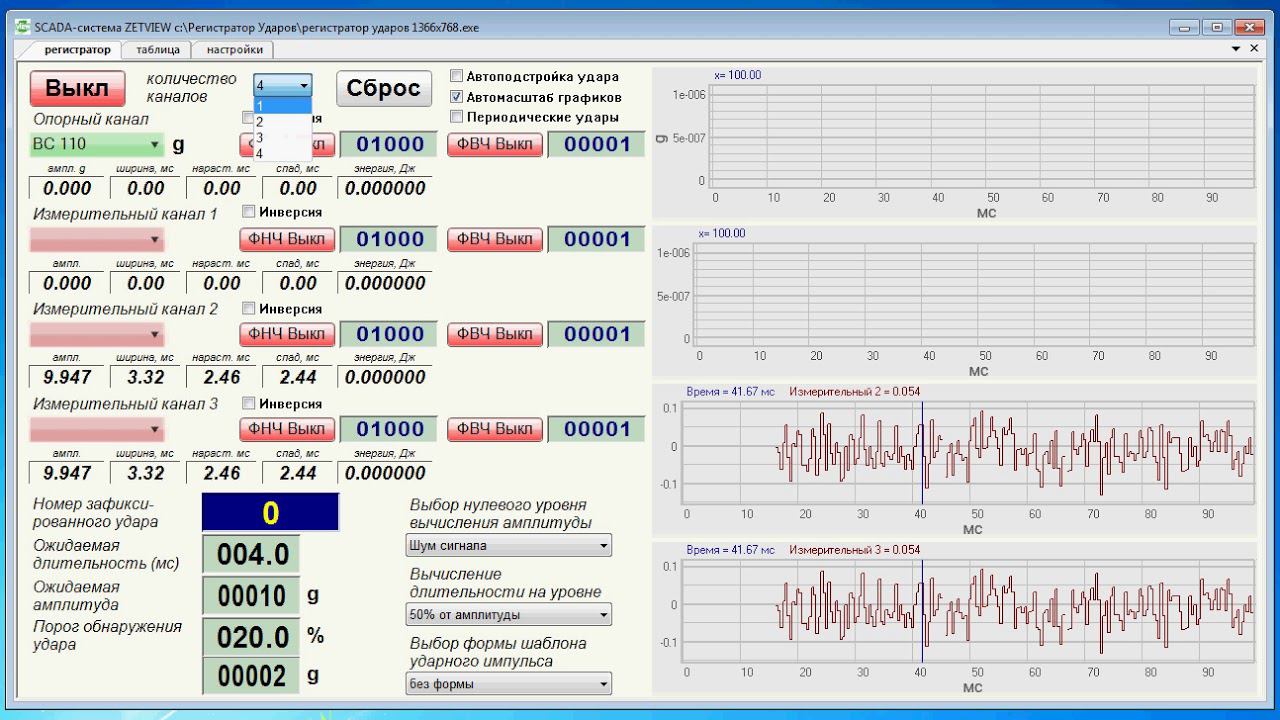Select 1 in channel count list

283,106
